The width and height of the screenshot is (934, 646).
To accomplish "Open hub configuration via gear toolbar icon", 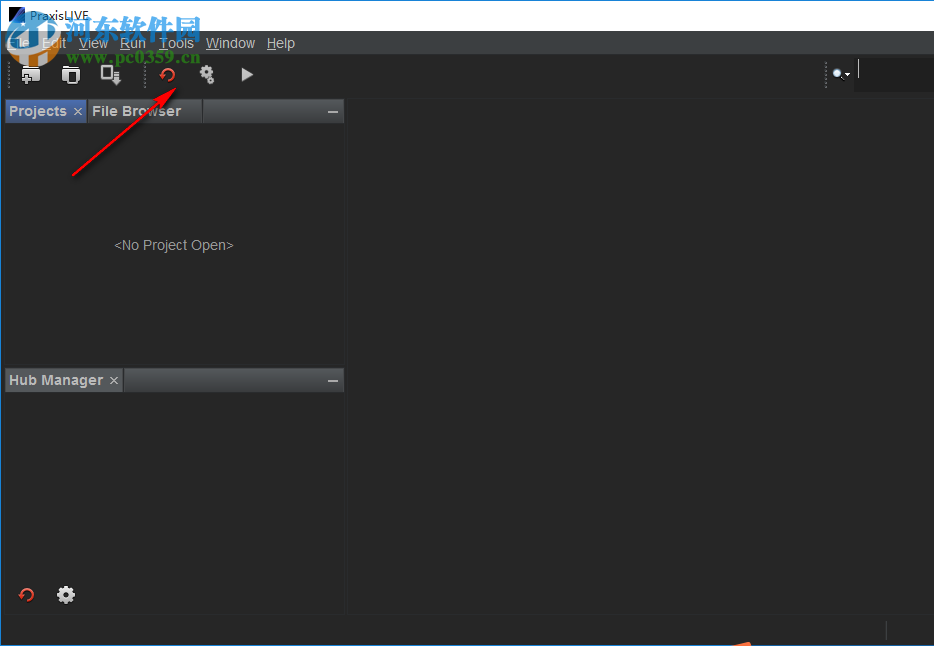I will pos(207,74).
